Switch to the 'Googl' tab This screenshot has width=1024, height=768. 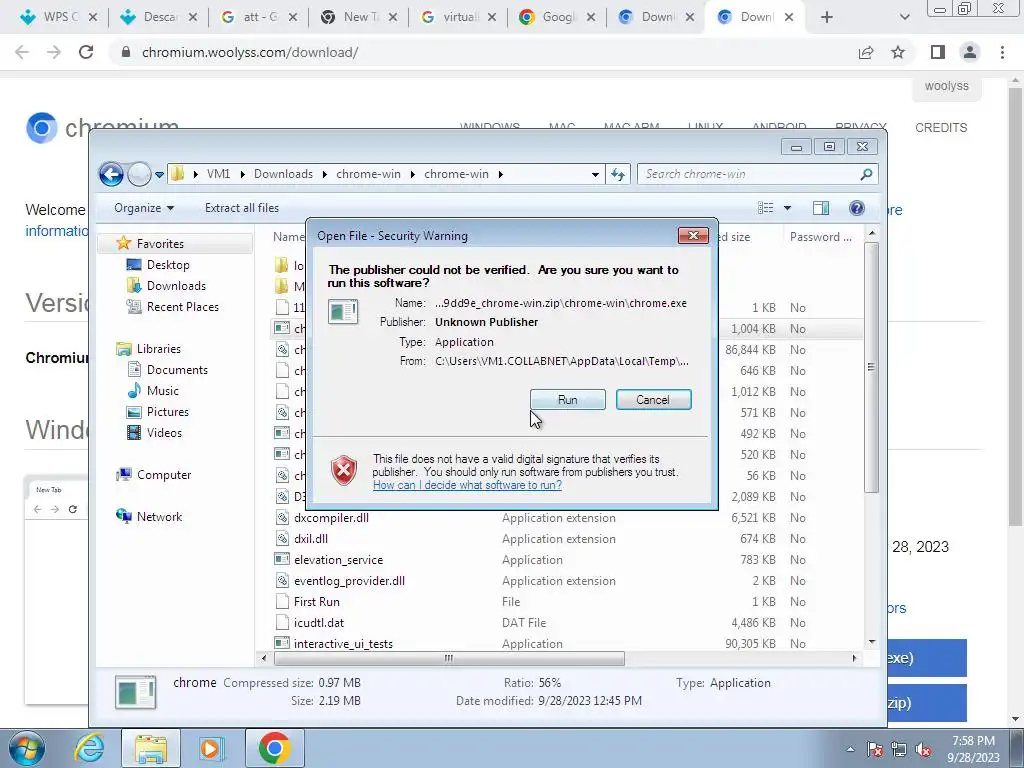557,17
